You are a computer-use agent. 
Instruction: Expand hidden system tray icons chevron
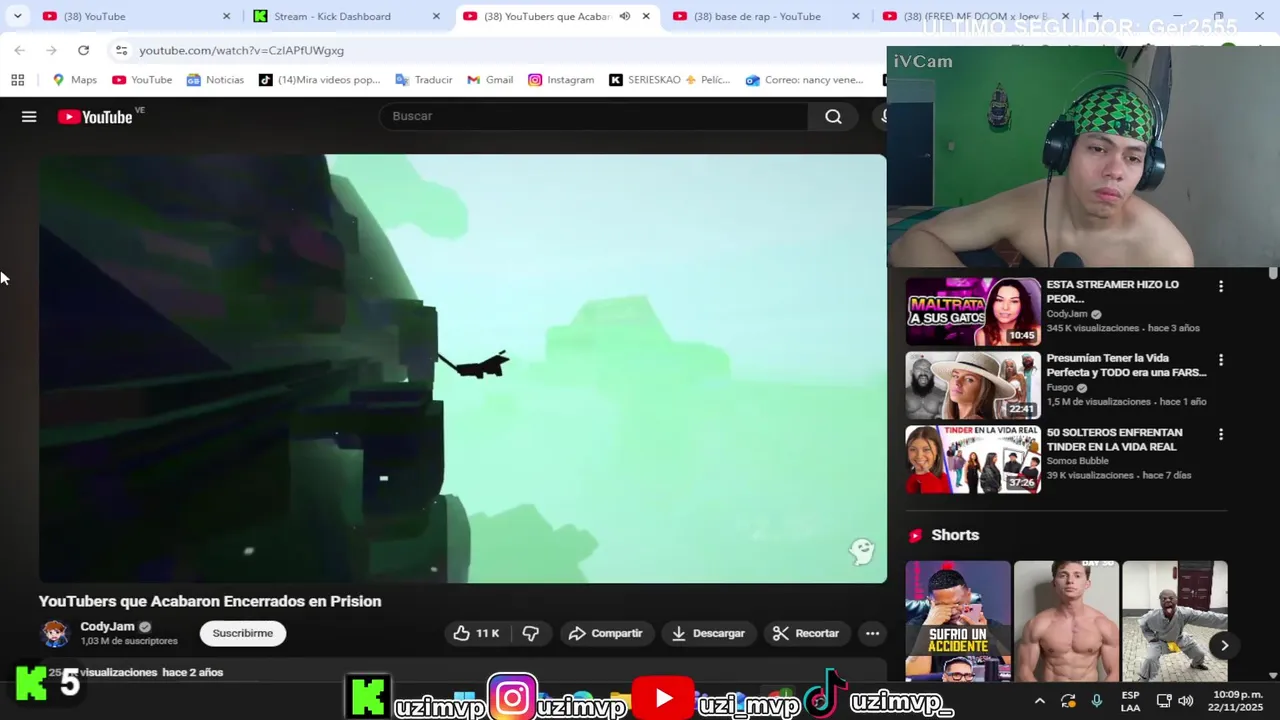(1039, 701)
